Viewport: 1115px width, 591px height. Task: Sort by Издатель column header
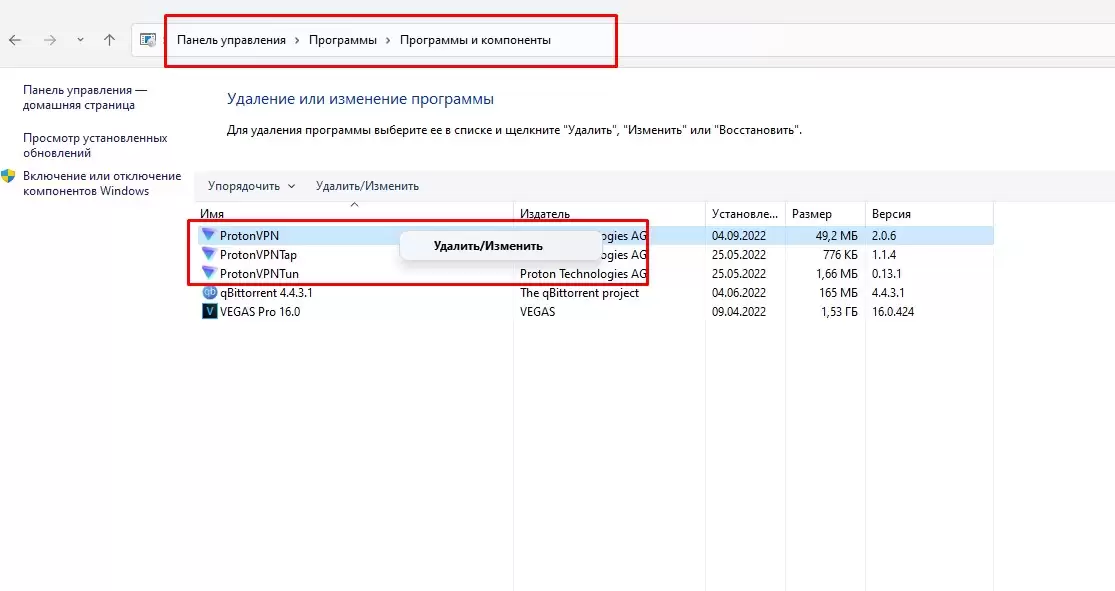coord(545,214)
